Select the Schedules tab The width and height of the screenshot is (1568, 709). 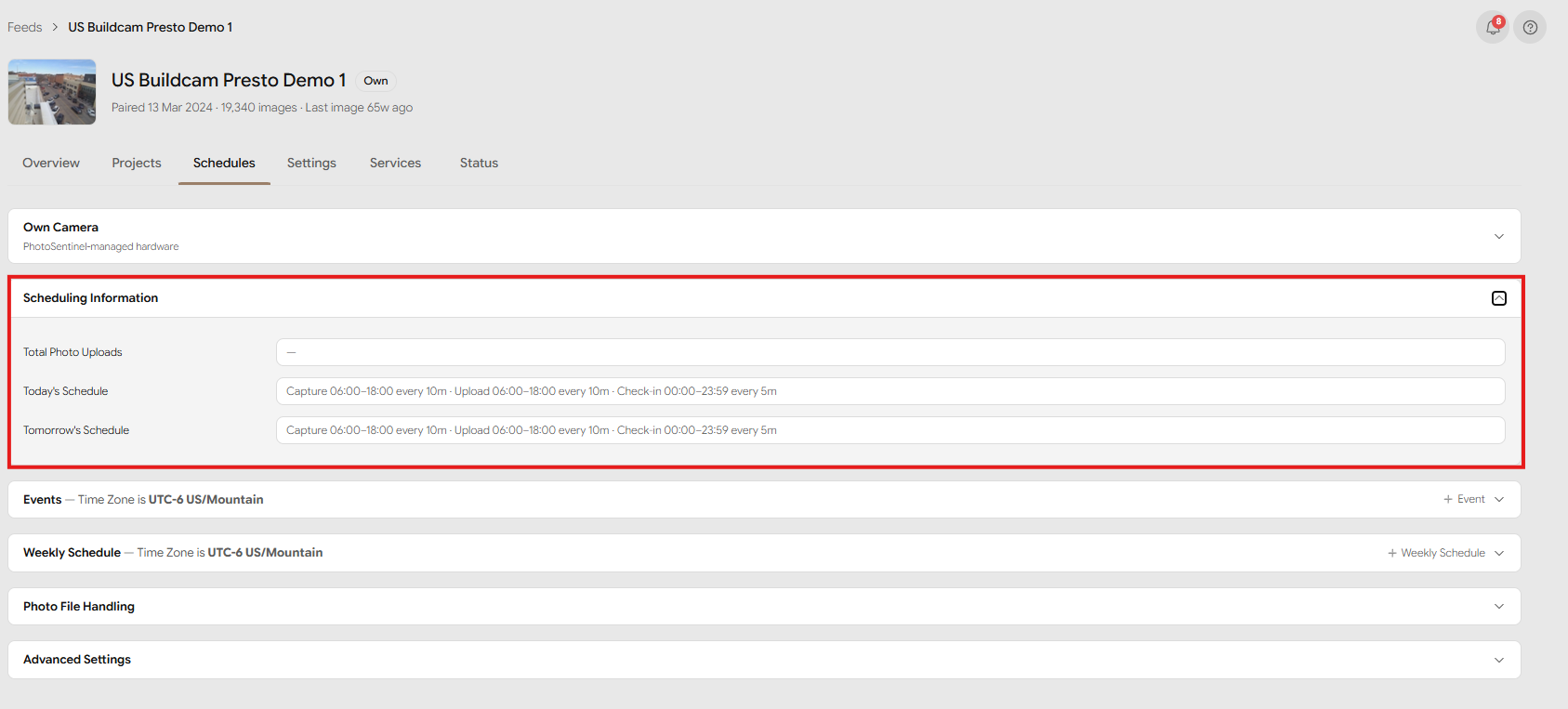224,163
